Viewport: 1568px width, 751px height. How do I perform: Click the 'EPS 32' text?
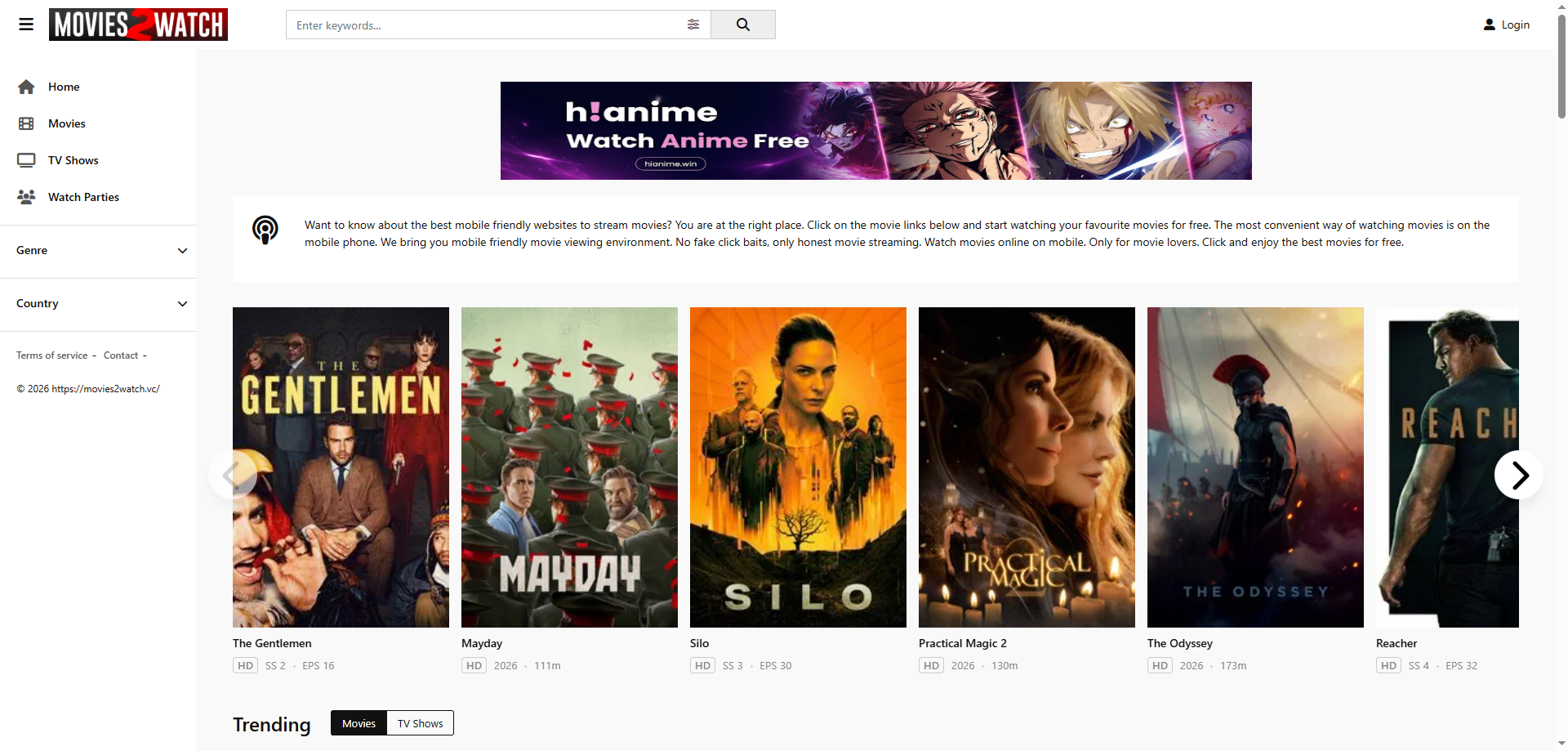click(1462, 666)
